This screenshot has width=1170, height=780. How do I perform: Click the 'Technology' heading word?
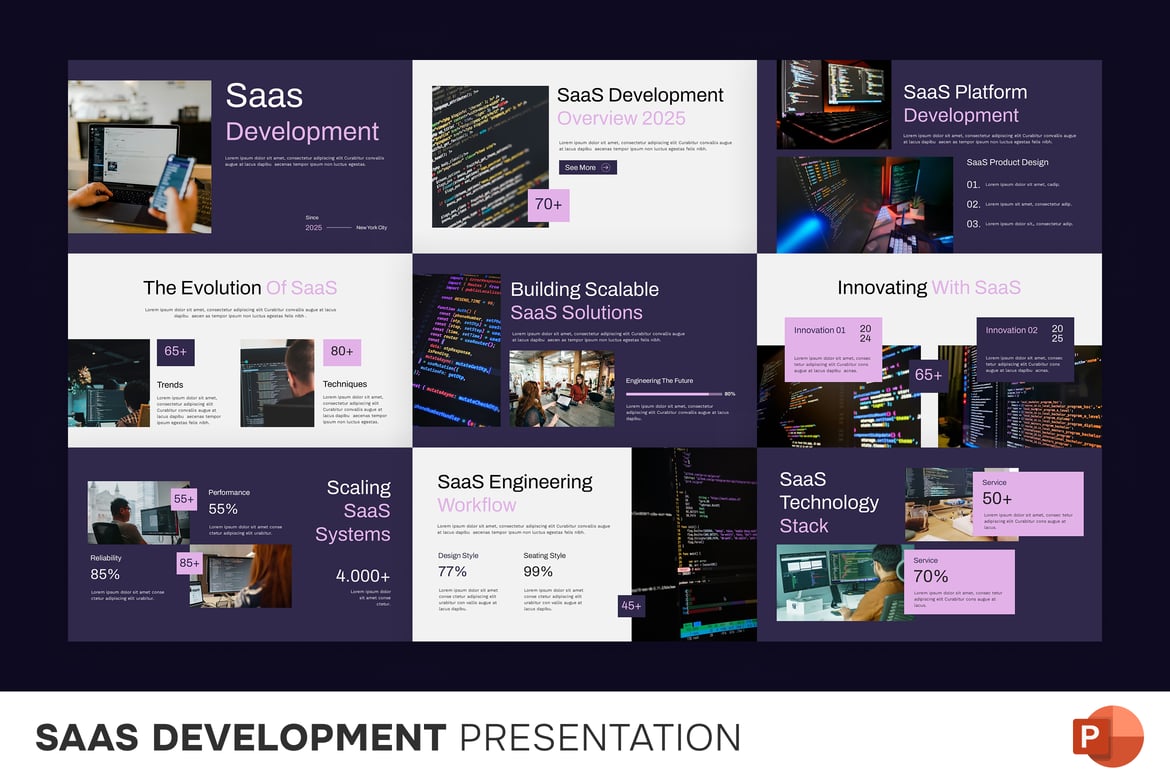coord(829,502)
